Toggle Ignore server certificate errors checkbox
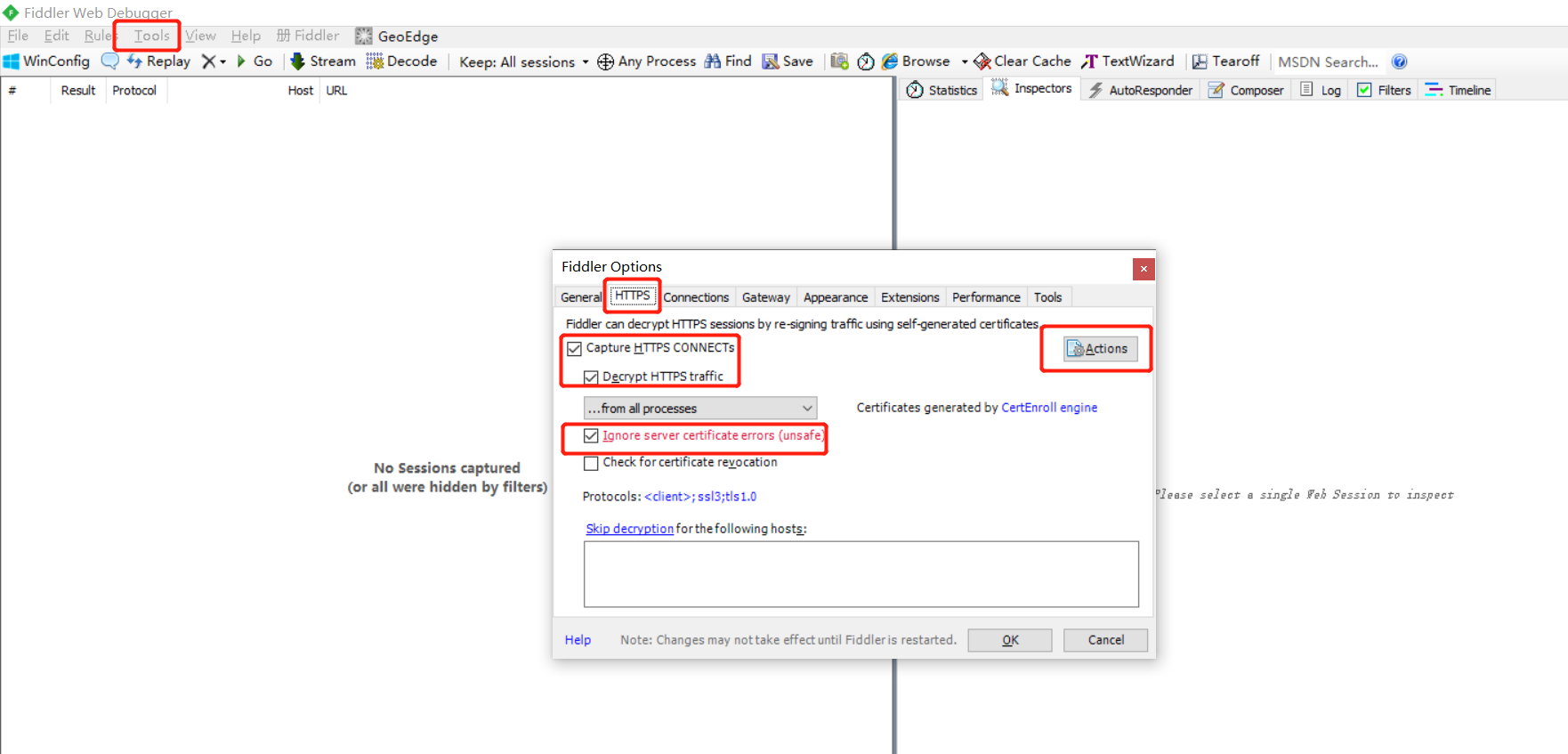 coord(591,435)
